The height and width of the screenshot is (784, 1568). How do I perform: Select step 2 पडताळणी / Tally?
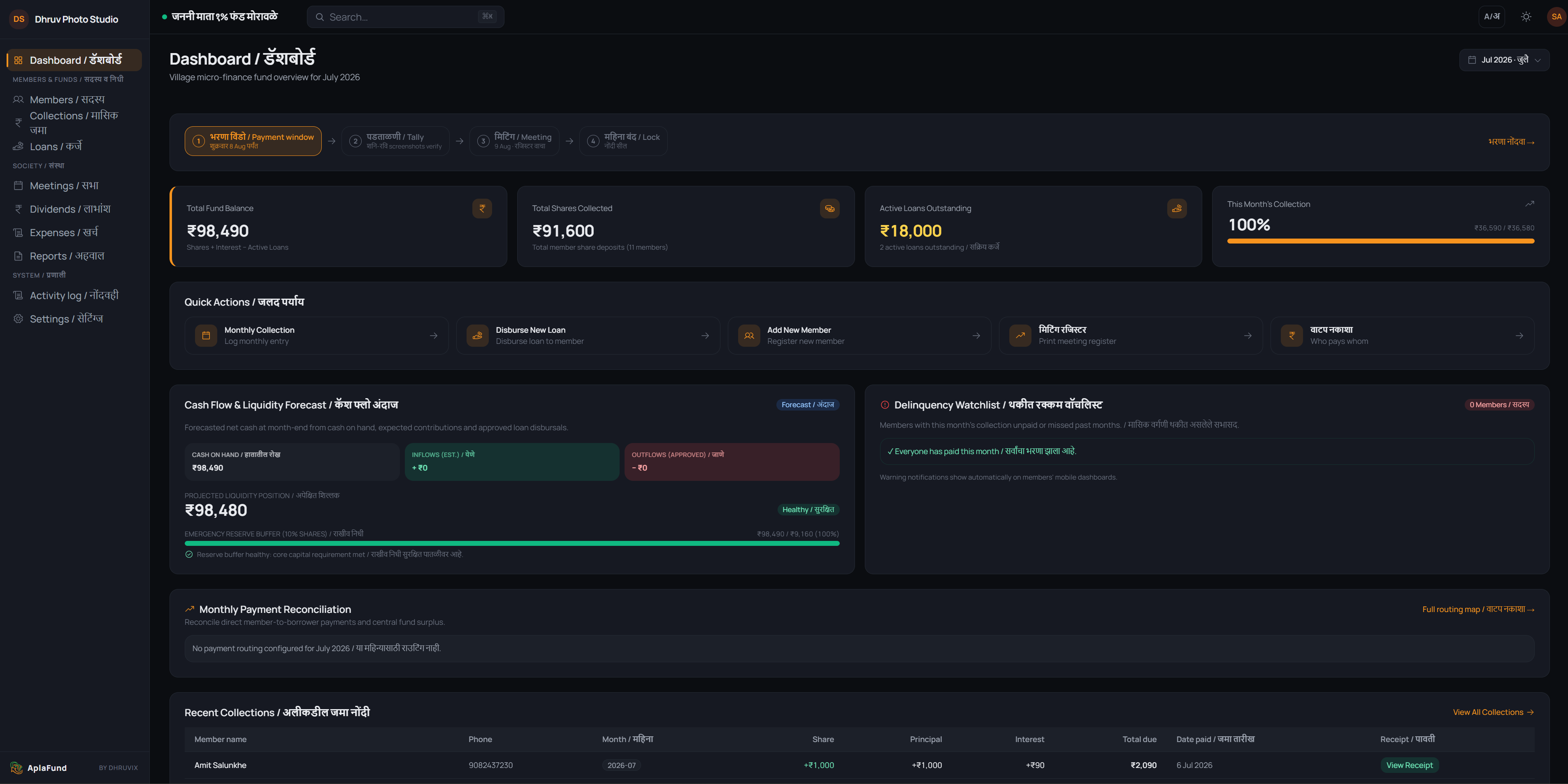(396, 141)
